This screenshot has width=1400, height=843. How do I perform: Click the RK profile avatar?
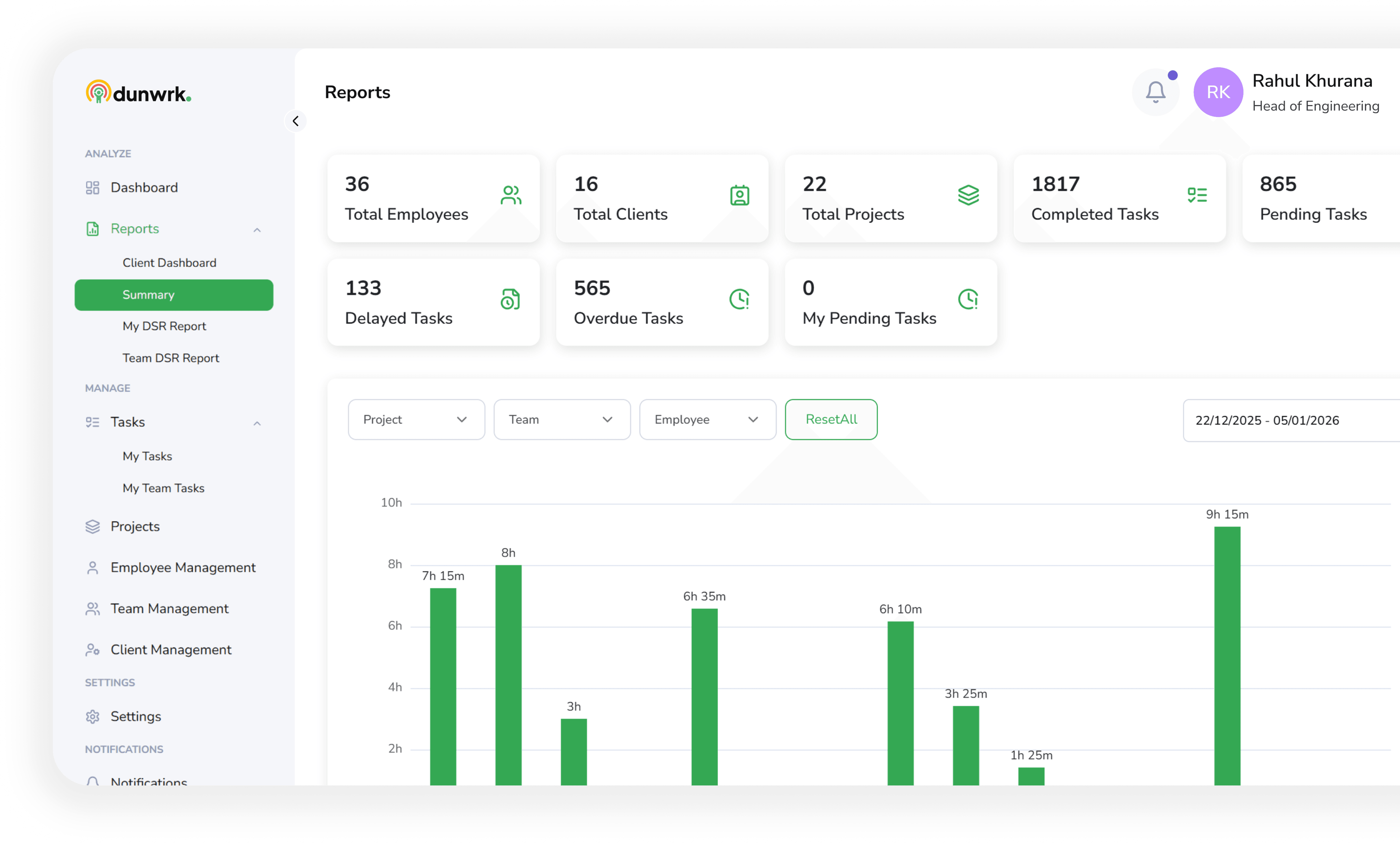click(1218, 92)
